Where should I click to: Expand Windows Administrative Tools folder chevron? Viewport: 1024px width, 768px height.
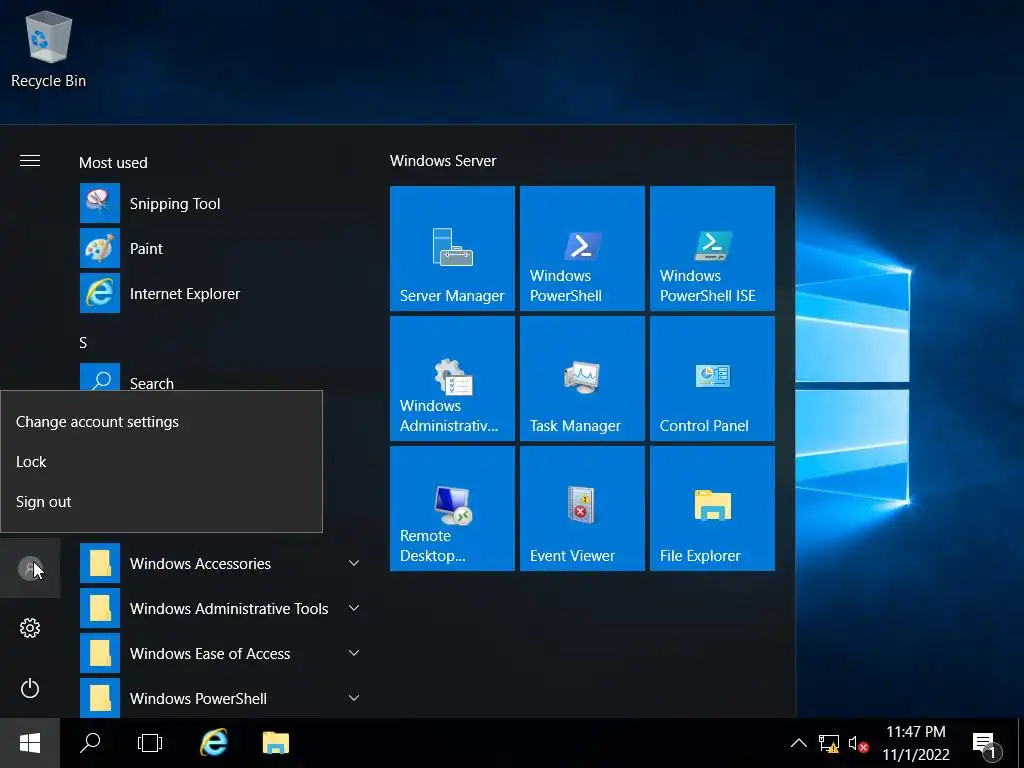click(354, 608)
